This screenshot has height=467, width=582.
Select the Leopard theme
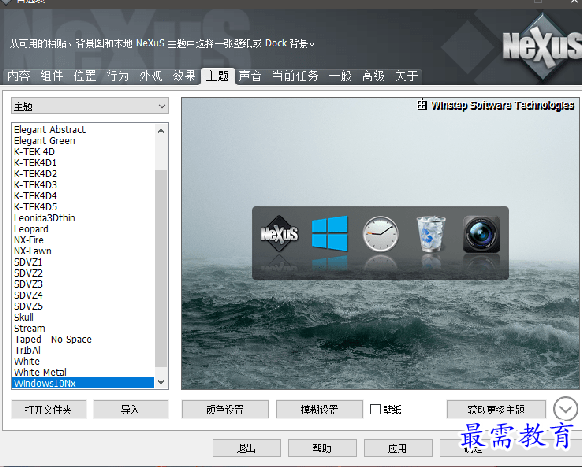tap(83, 229)
